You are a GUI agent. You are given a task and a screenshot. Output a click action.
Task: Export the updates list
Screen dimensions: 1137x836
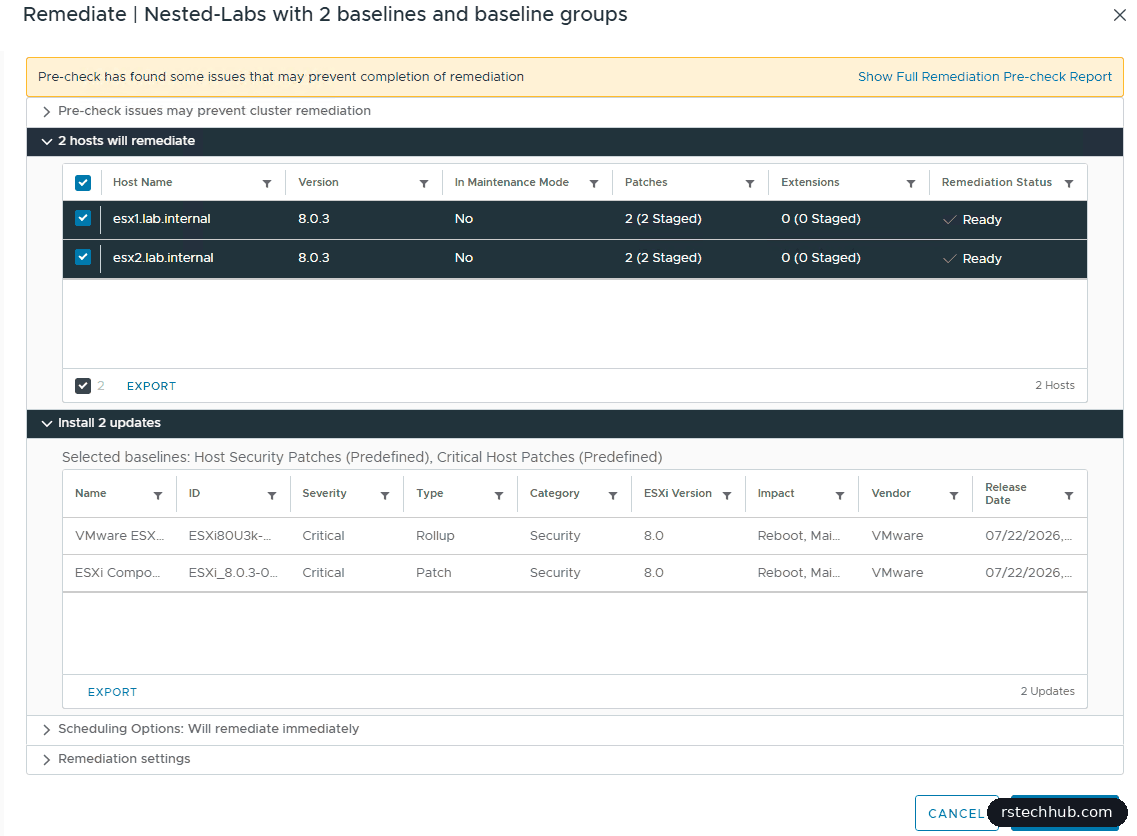coord(112,692)
